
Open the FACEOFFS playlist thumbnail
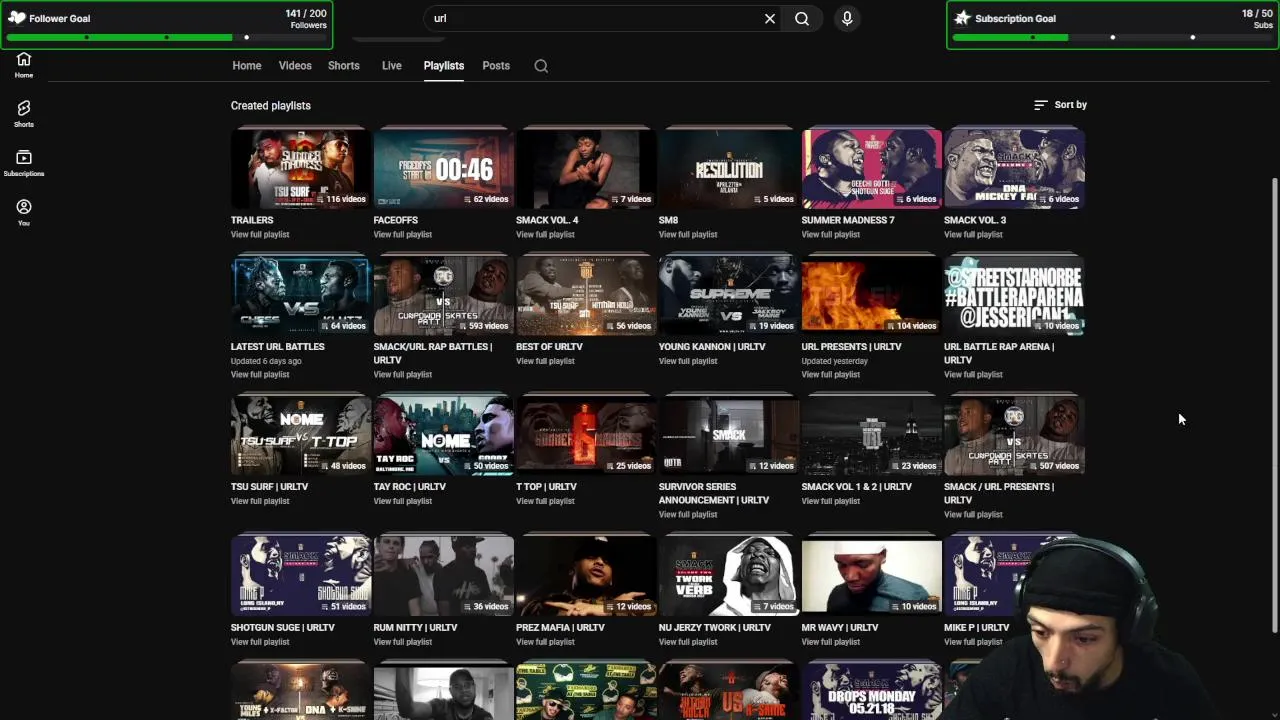pyautogui.click(x=444, y=168)
